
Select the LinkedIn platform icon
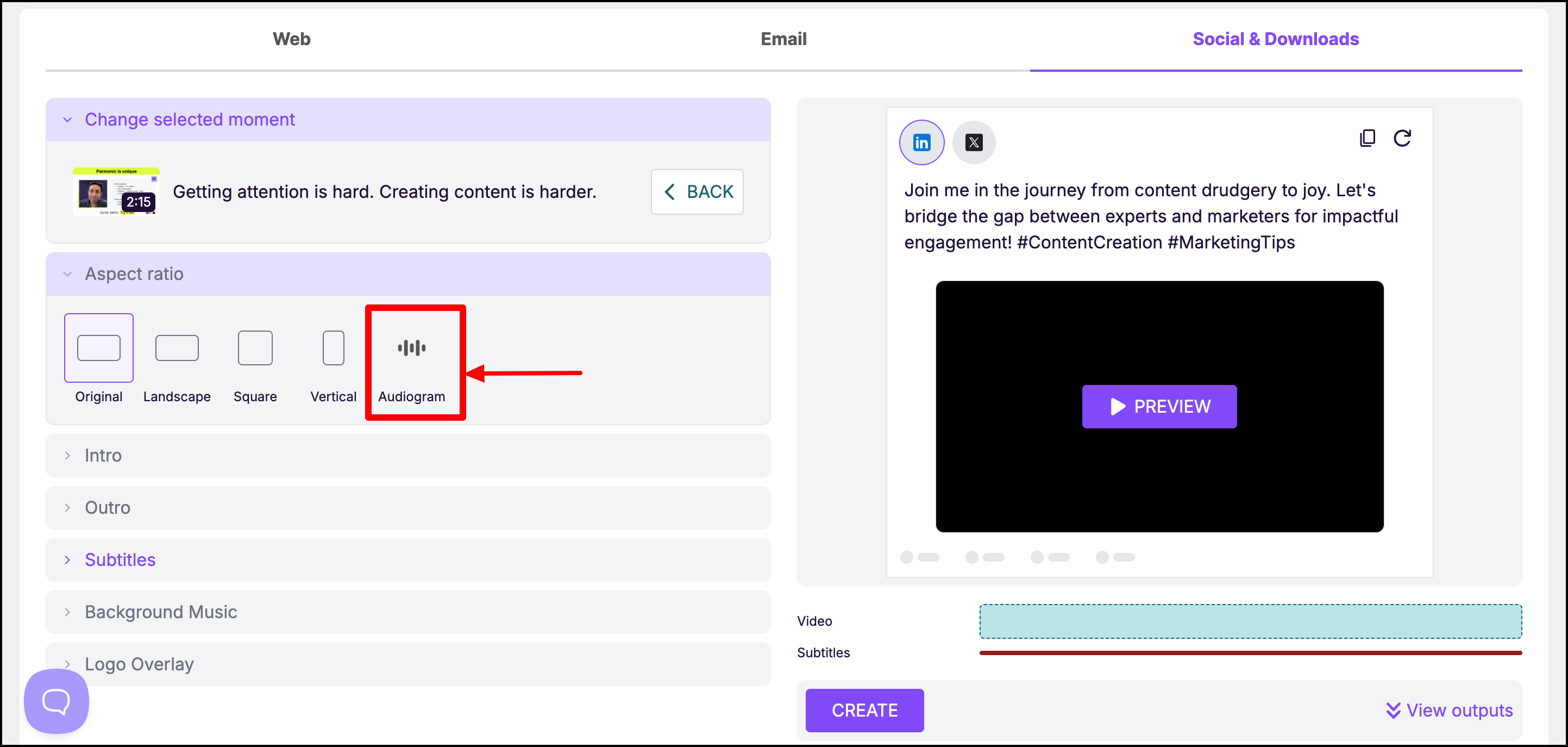(x=921, y=142)
